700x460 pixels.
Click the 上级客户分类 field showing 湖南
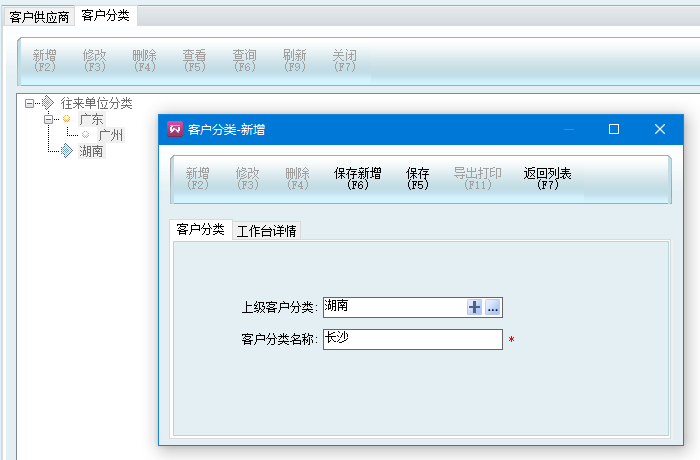(394, 308)
